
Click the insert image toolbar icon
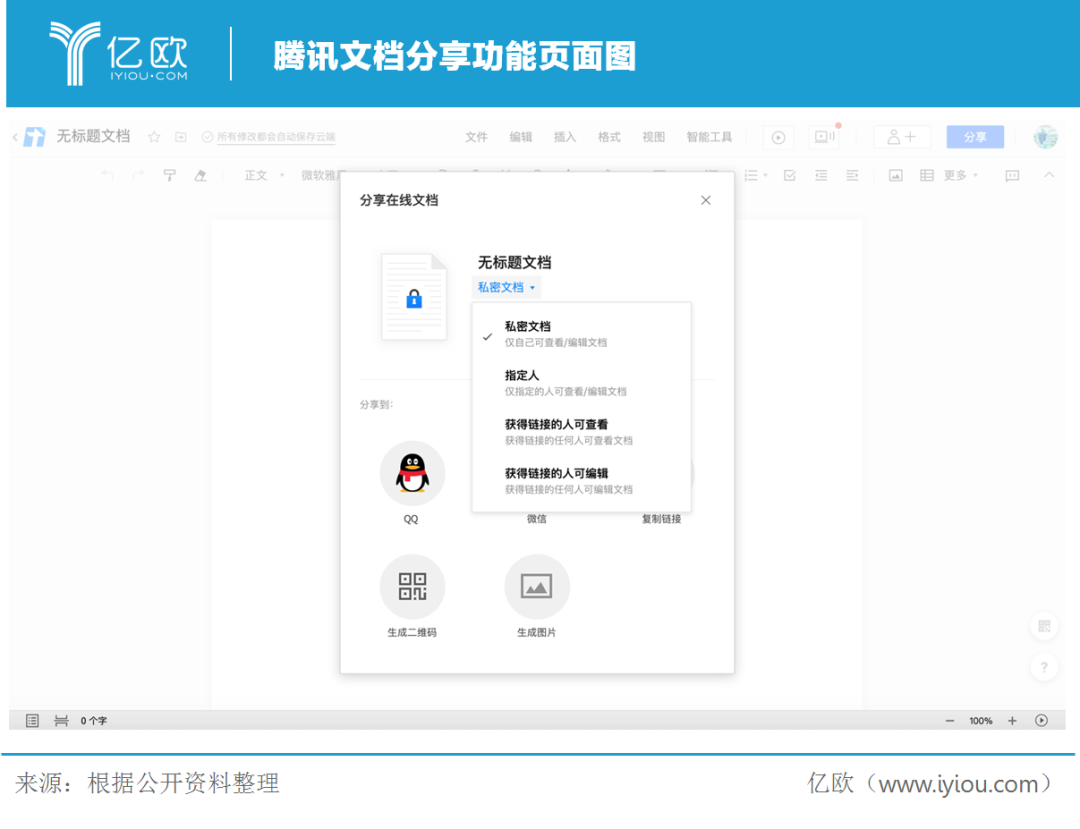coord(895,176)
